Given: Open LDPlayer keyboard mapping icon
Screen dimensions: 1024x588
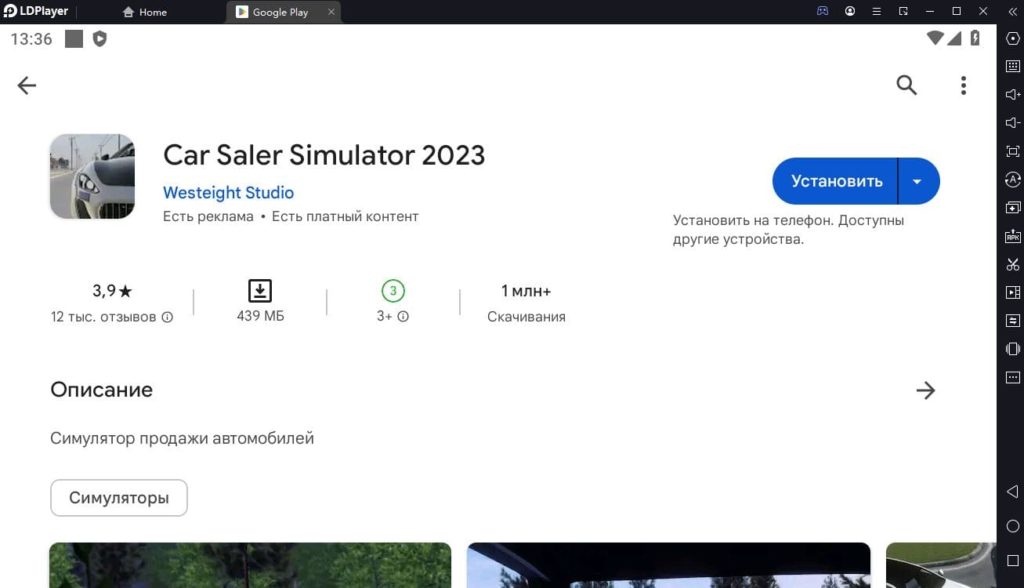Looking at the screenshot, I should pos(1012,66).
